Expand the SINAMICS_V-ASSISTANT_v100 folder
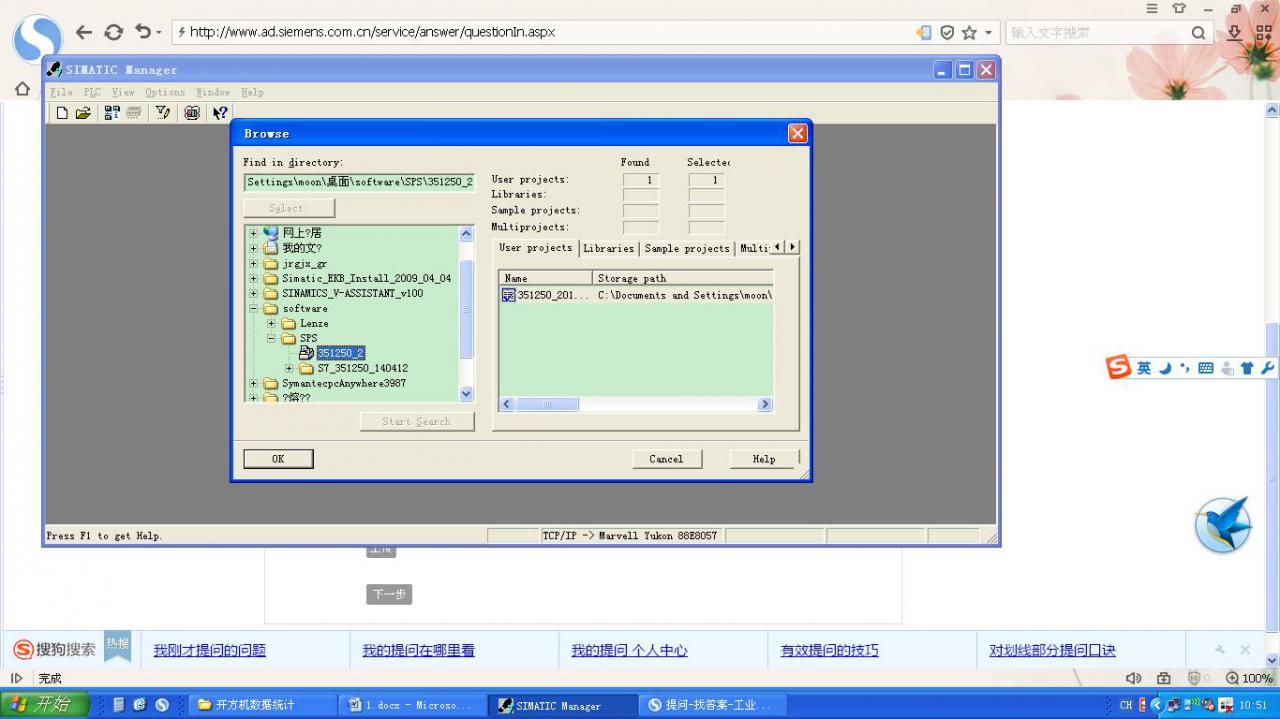Viewport: 1280px width, 719px height. [254, 294]
